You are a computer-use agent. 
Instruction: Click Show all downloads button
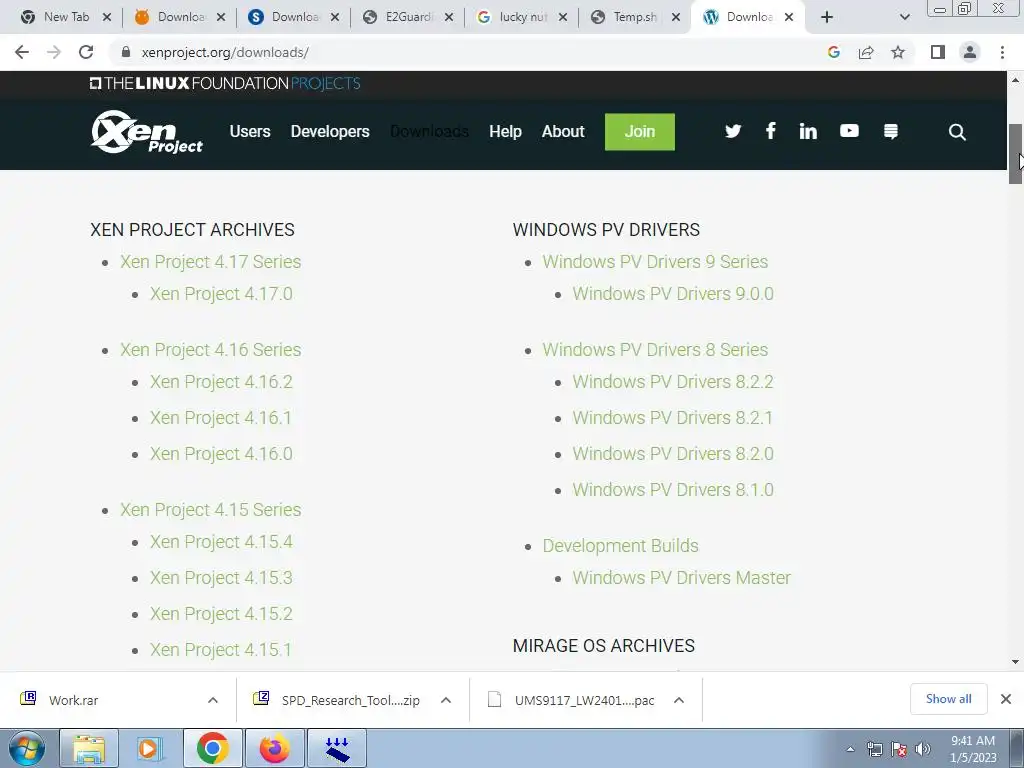pos(948,699)
